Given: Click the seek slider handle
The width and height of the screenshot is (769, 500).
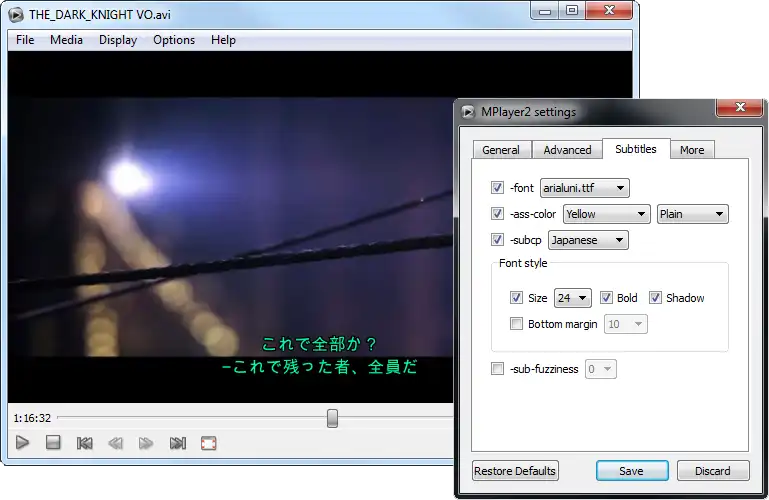Looking at the screenshot, I should [332, 418].
